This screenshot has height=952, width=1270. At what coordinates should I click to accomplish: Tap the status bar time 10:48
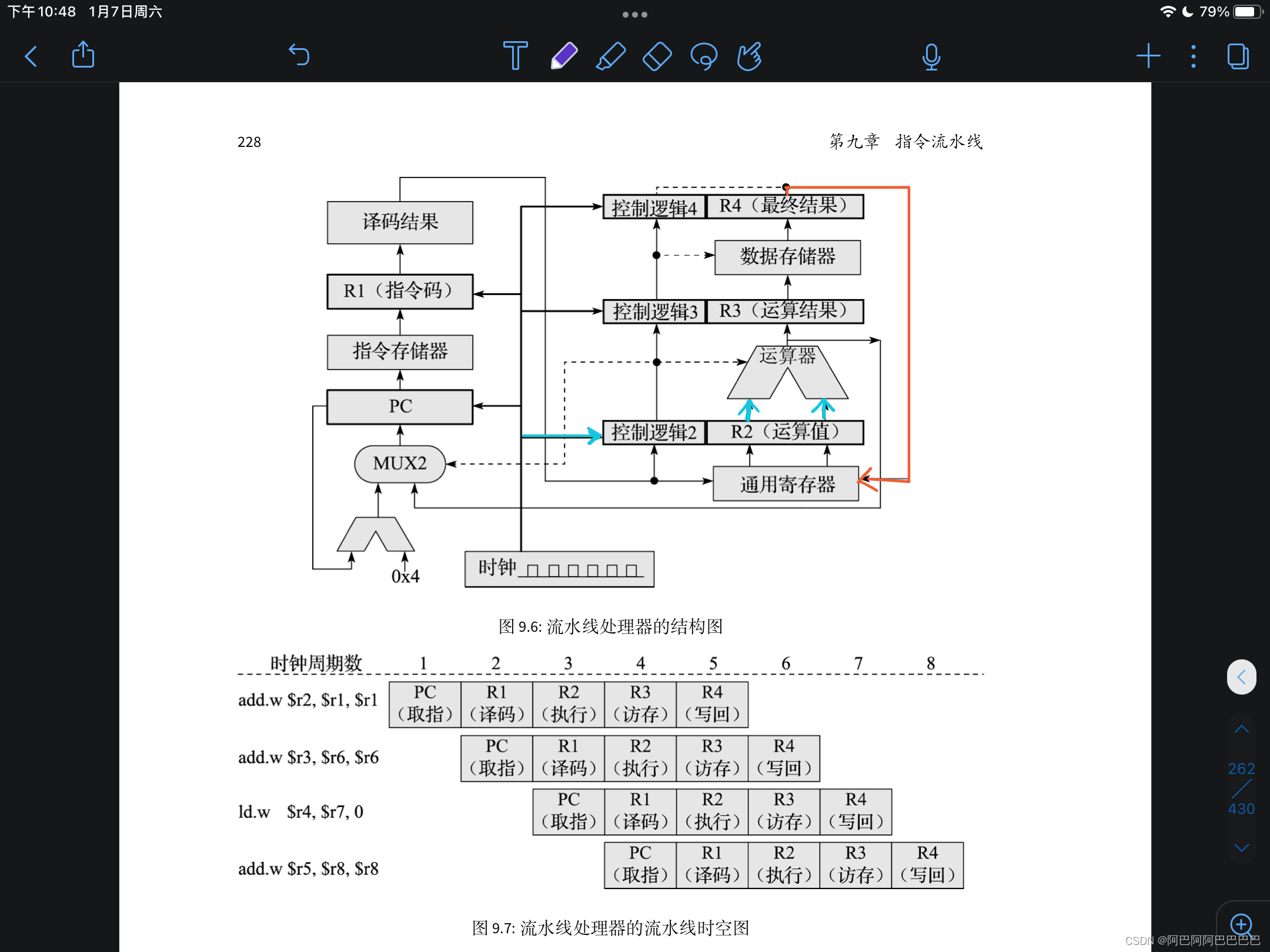point(42,12)
